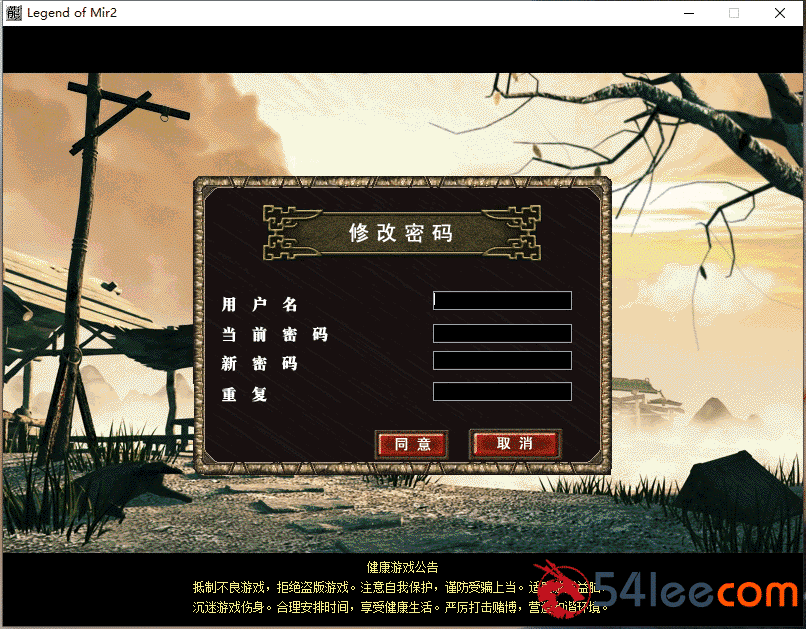Viewport: 806px width, 629px height.
Task: Close the Legend of Mir2 window
Action: click(780, 14)
